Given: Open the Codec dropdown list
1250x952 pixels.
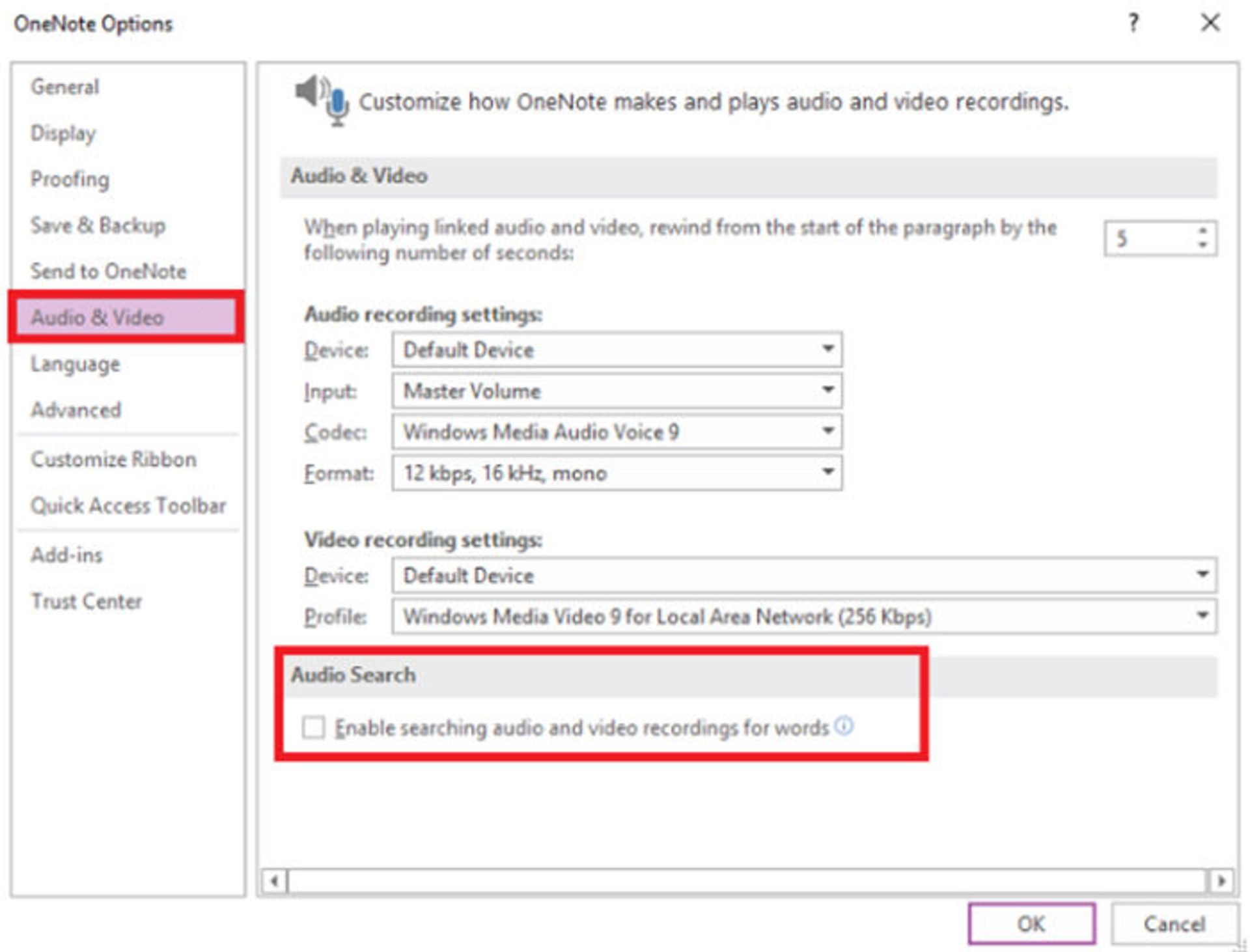Looking at the screenshot, I should [x=827, y=431].
